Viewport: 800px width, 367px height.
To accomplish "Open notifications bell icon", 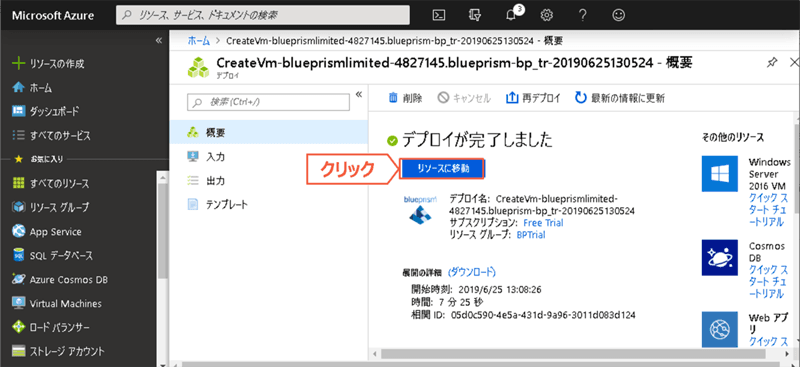I will tap(511, 15).
